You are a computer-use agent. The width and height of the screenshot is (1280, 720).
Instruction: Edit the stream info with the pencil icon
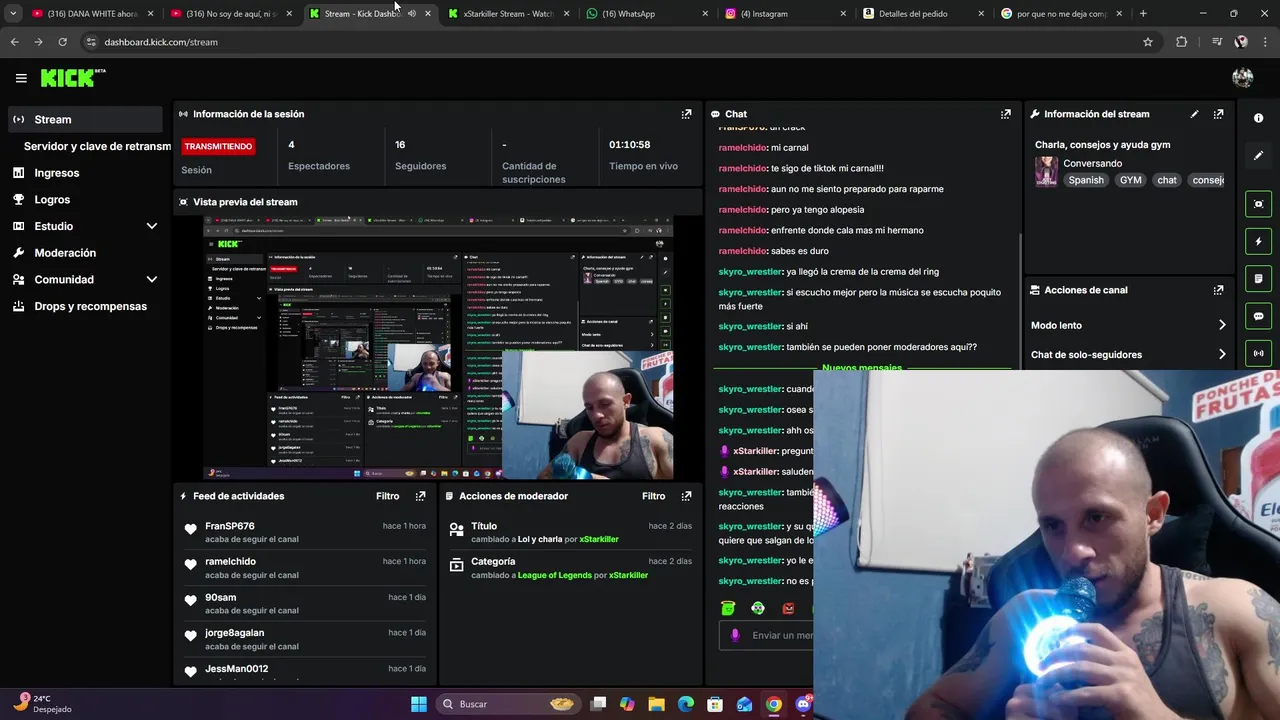(x=1194, y=114)
